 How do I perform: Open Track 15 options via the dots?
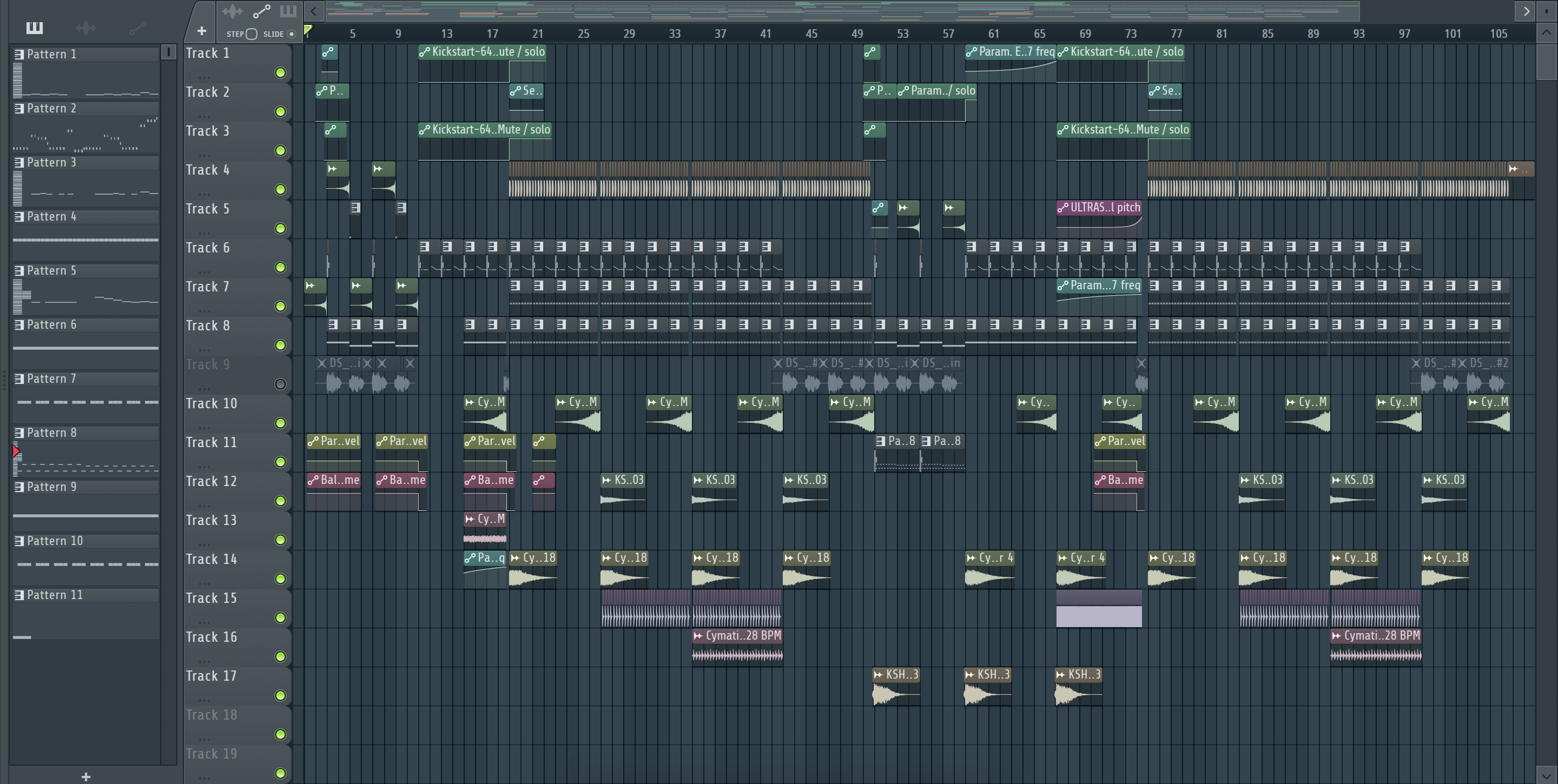204,623
